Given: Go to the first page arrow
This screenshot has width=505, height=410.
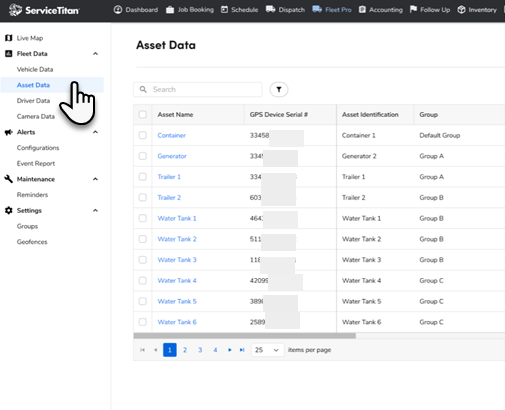Looking at the screenshot, I should pyautogui.click(x=142, y=350).
